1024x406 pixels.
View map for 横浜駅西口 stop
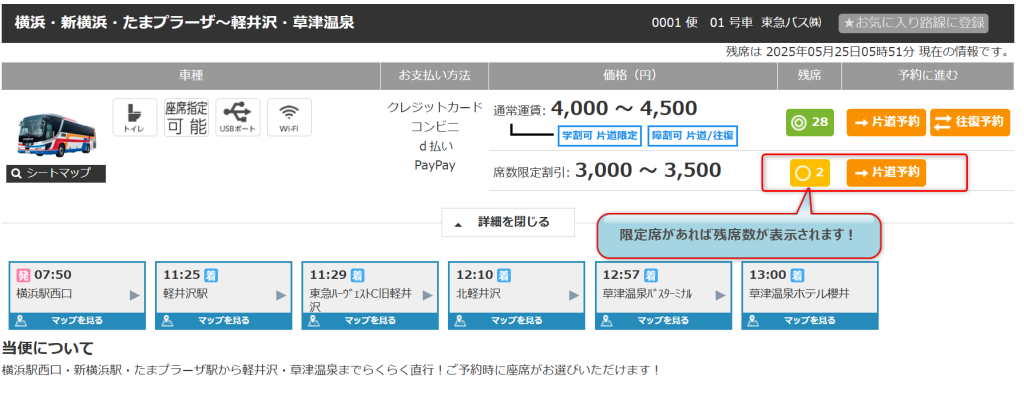77,321
